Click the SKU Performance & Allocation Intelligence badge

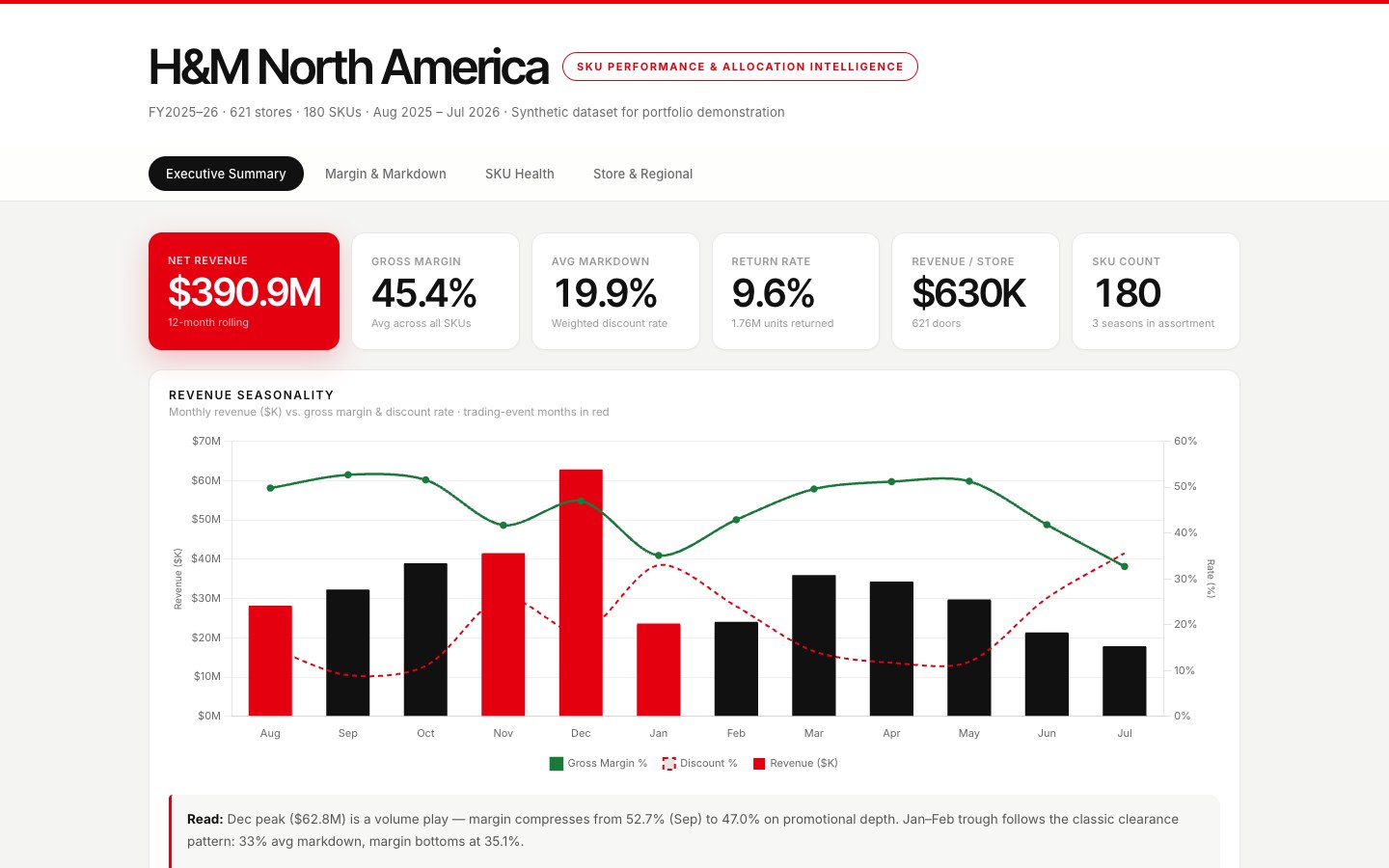pyautogui.click(x=740, y=67)
